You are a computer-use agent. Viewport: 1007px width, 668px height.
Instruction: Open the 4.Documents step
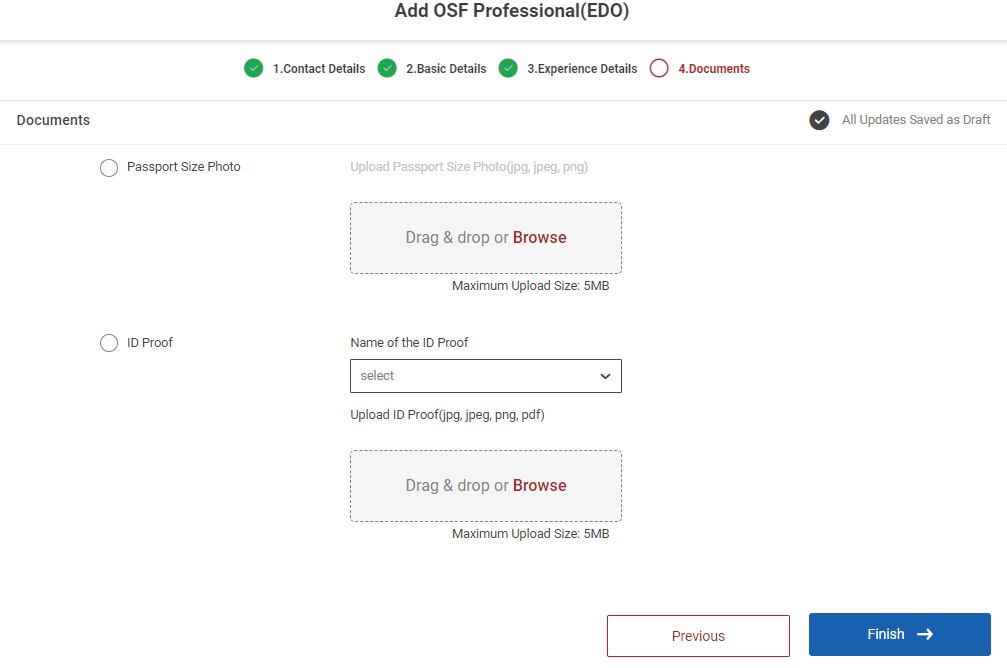pyautogui.click(x=714, y=69)
